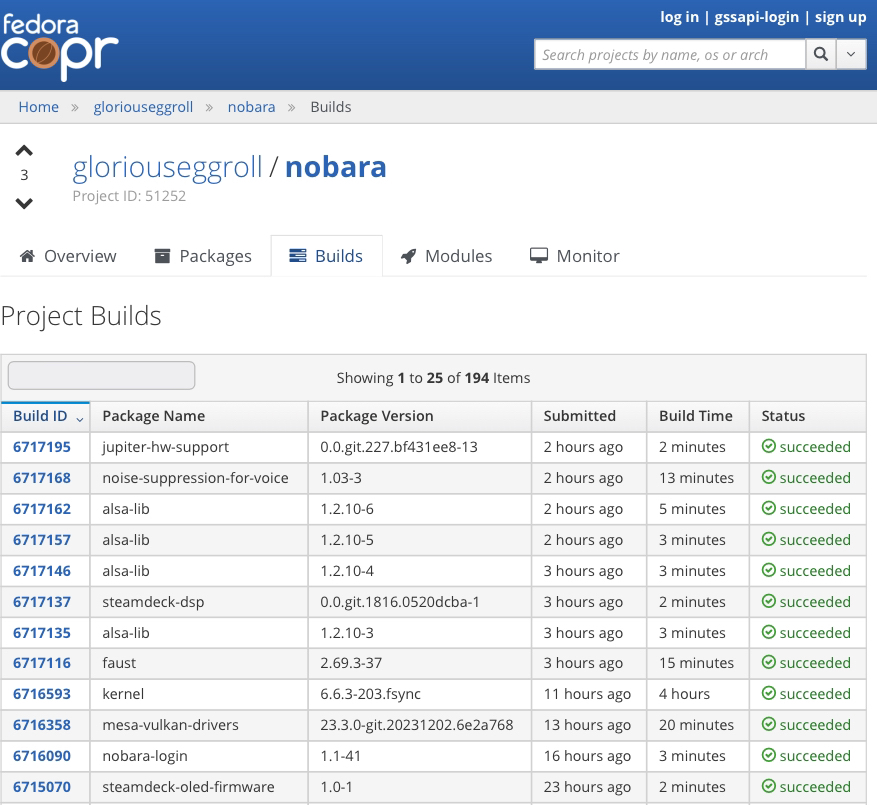The width and height of the screenshot is (877, 805).
Task: Sort by Package Version column header
Action: [x=419, y=416]
